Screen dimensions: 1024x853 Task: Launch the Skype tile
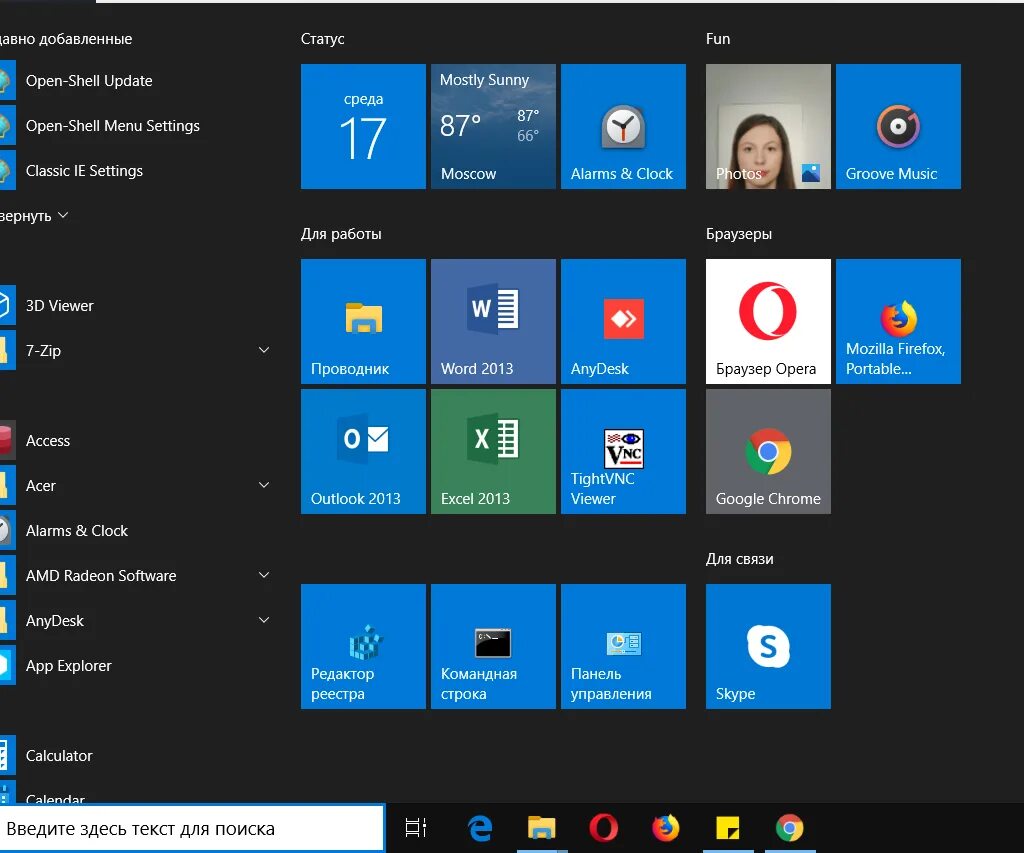pyautogui.click(x=768, y=646)
